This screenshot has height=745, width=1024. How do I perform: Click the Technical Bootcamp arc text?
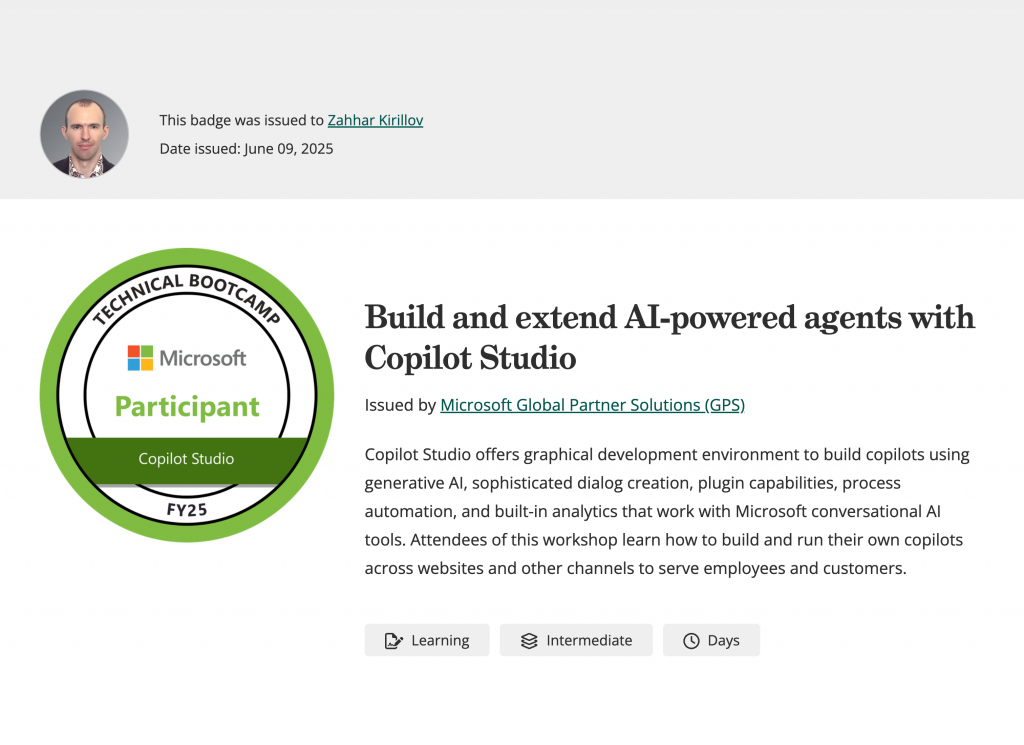coord(186,285)
